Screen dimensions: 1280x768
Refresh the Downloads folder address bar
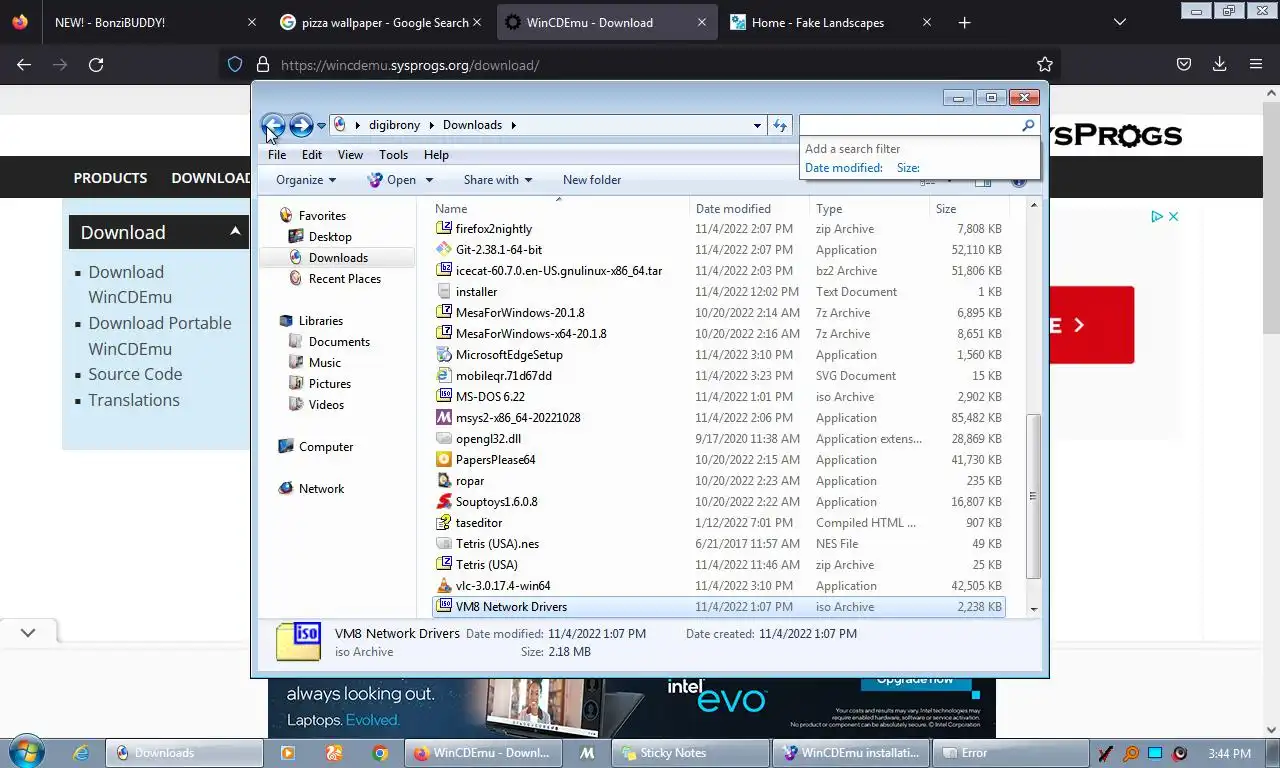(781, 125)
